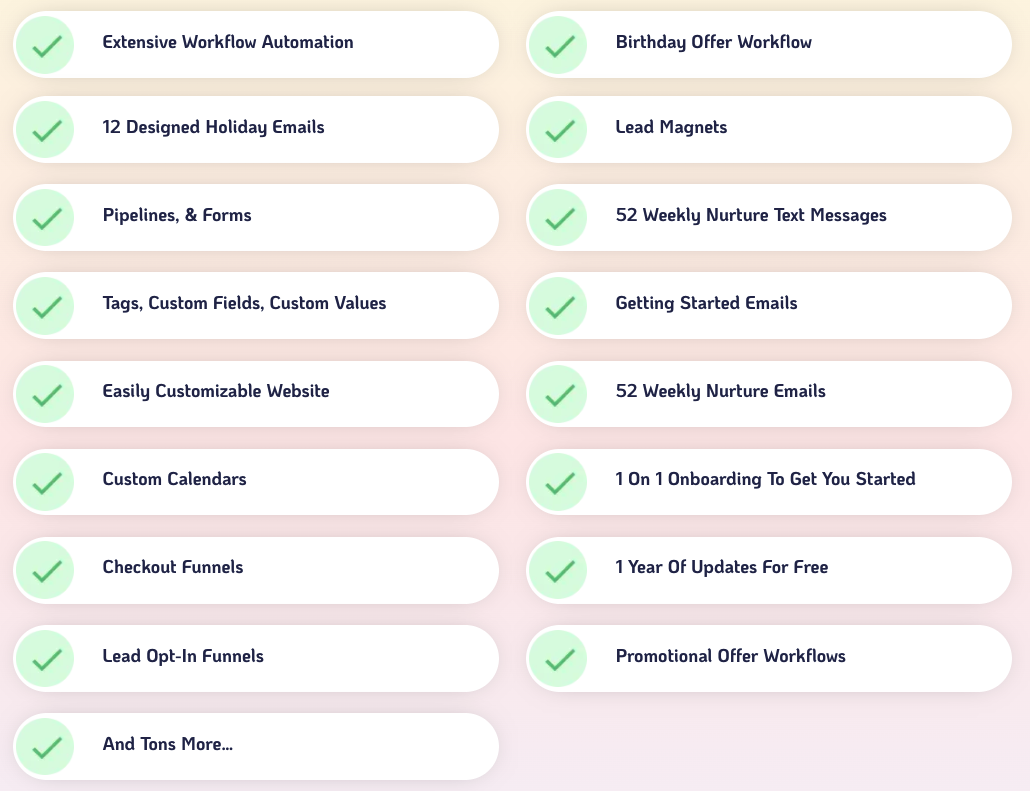Click the checkmark beside And Tons More...
The width and height of the screenshot is (1030, 791).
coord(46,746)
